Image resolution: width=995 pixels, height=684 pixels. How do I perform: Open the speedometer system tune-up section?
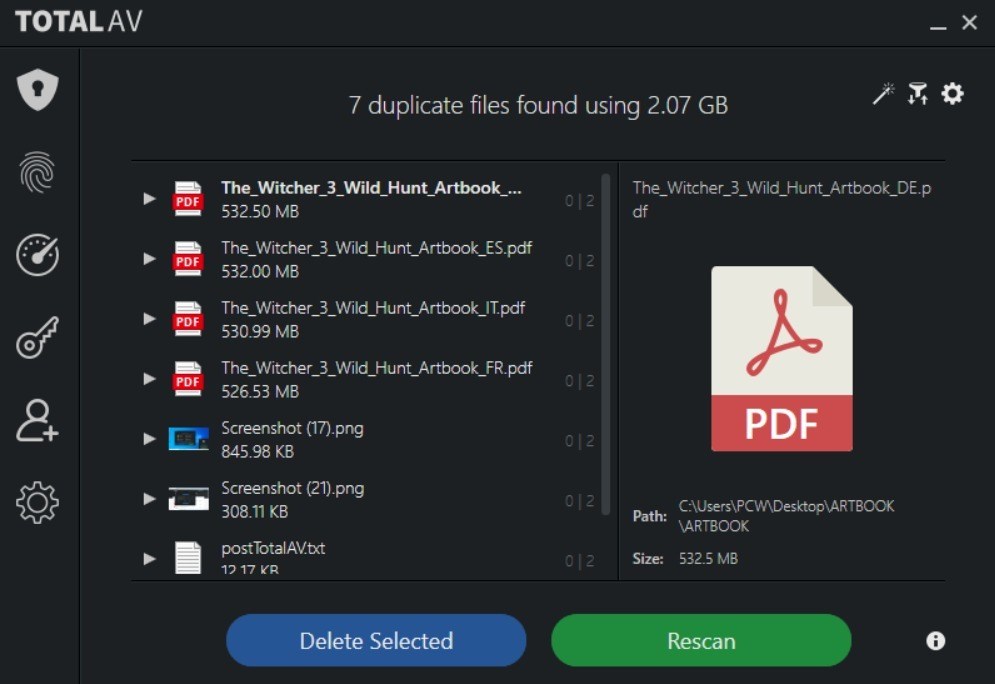click(x=37, y=255)
